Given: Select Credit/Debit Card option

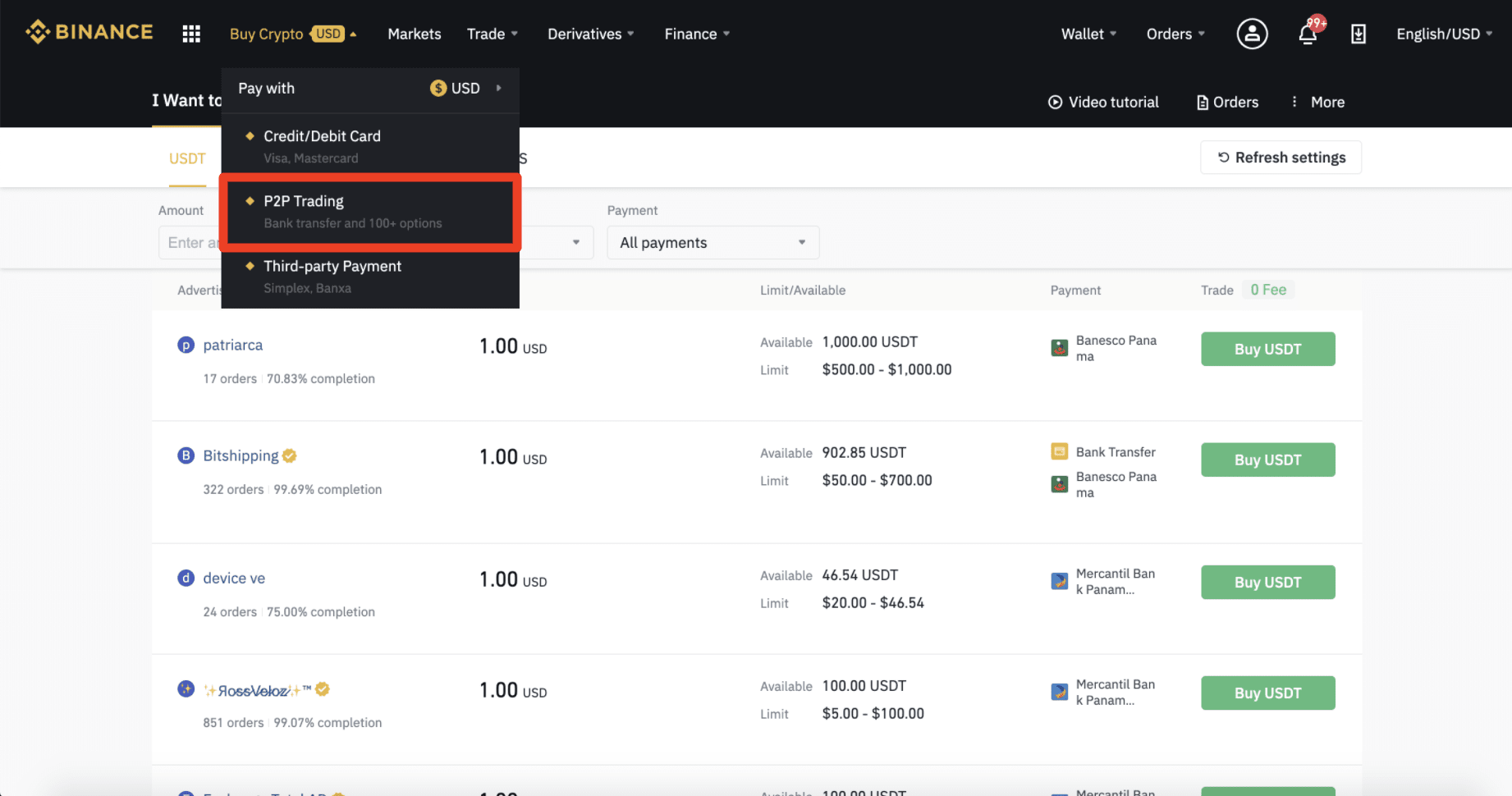Looking at the screenshot, I should click(370, 146).
